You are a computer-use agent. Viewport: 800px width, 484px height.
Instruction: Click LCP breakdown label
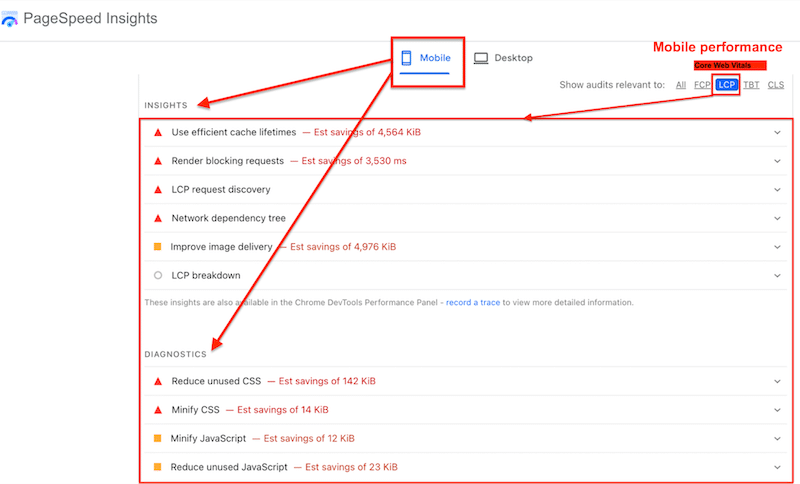(x=206, y=275)
